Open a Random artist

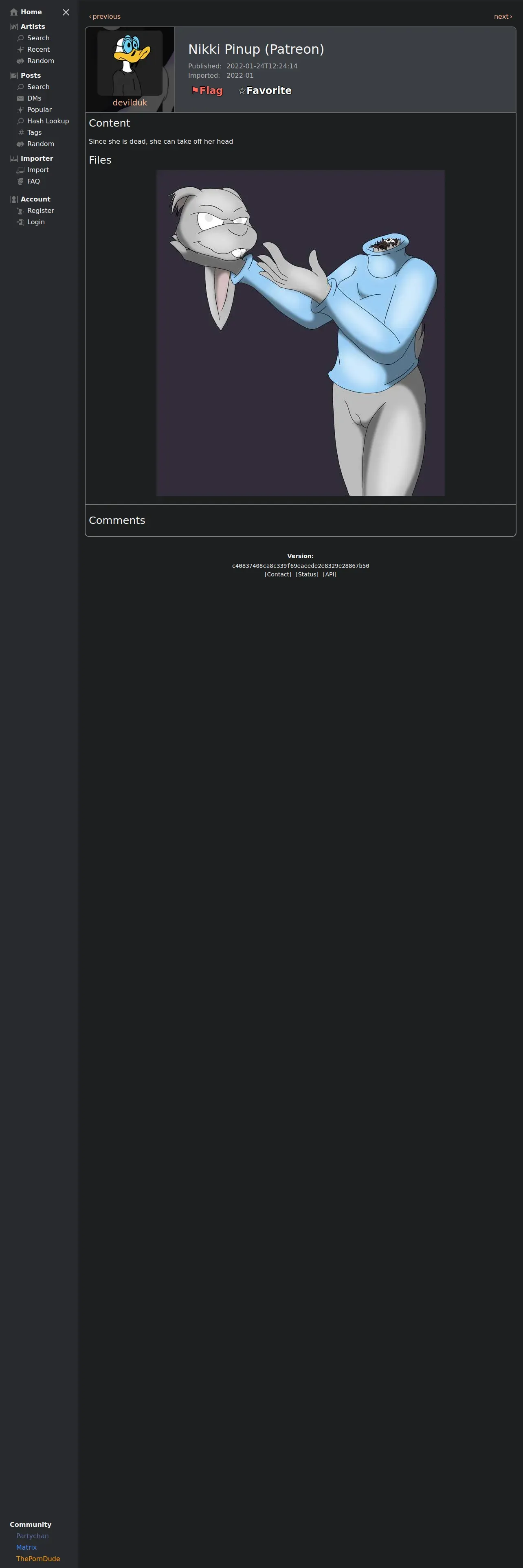tap(41, 61)
